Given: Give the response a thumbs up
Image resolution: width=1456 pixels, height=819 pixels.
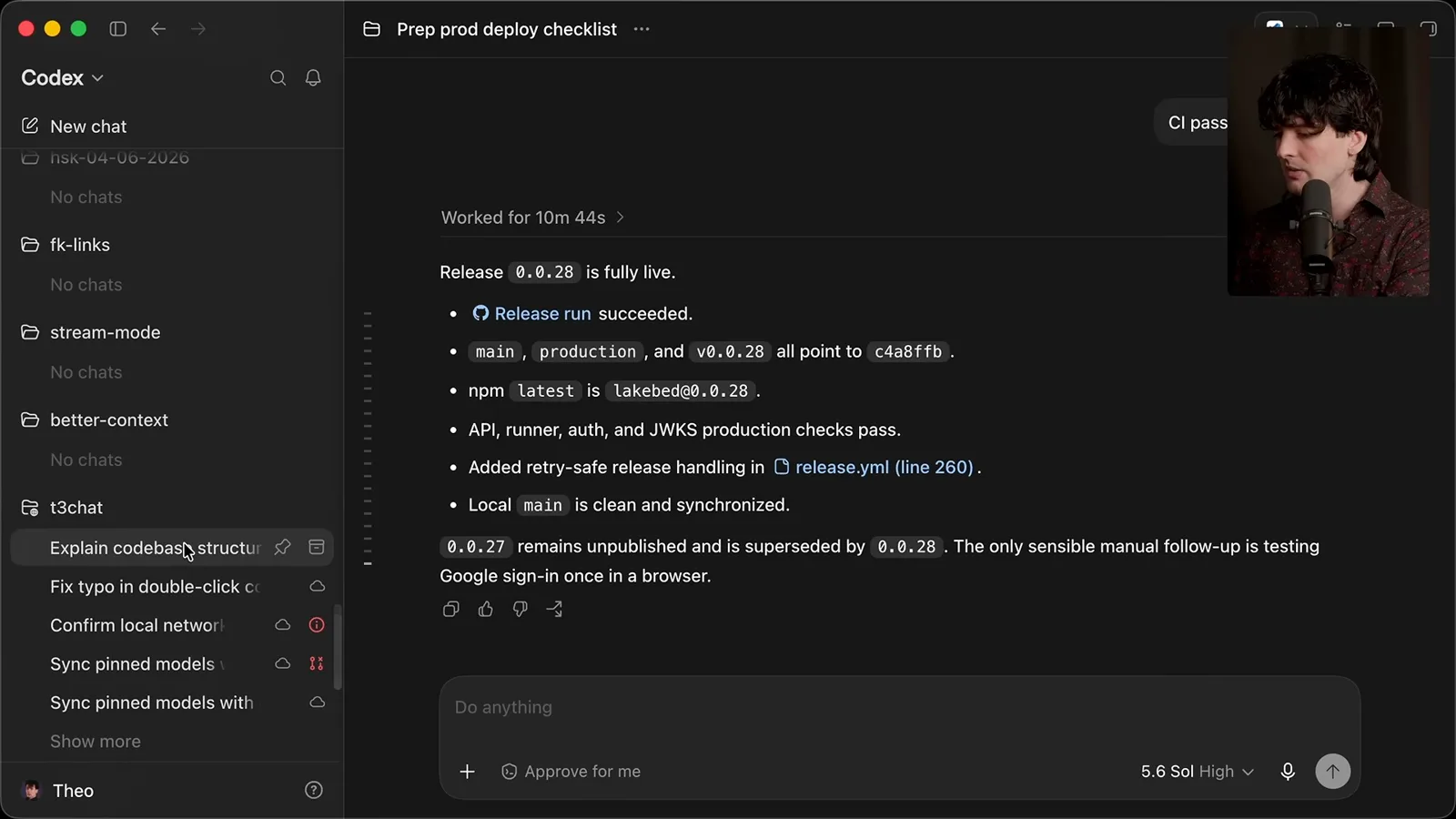Looking at the screenshot, I should point(485,609).
